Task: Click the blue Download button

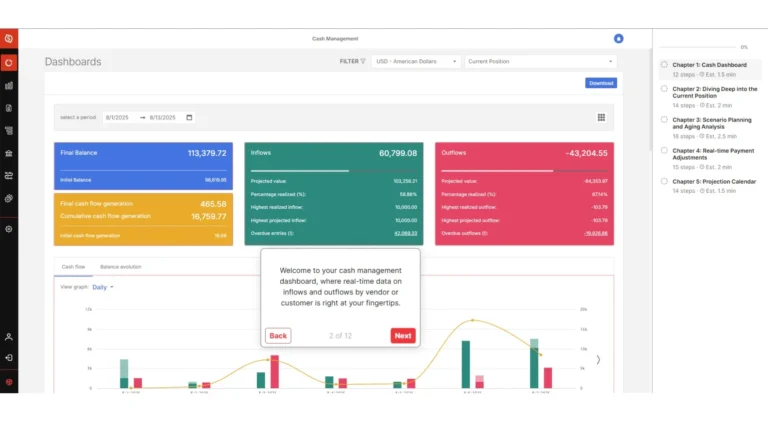Action: click(600, 83)
